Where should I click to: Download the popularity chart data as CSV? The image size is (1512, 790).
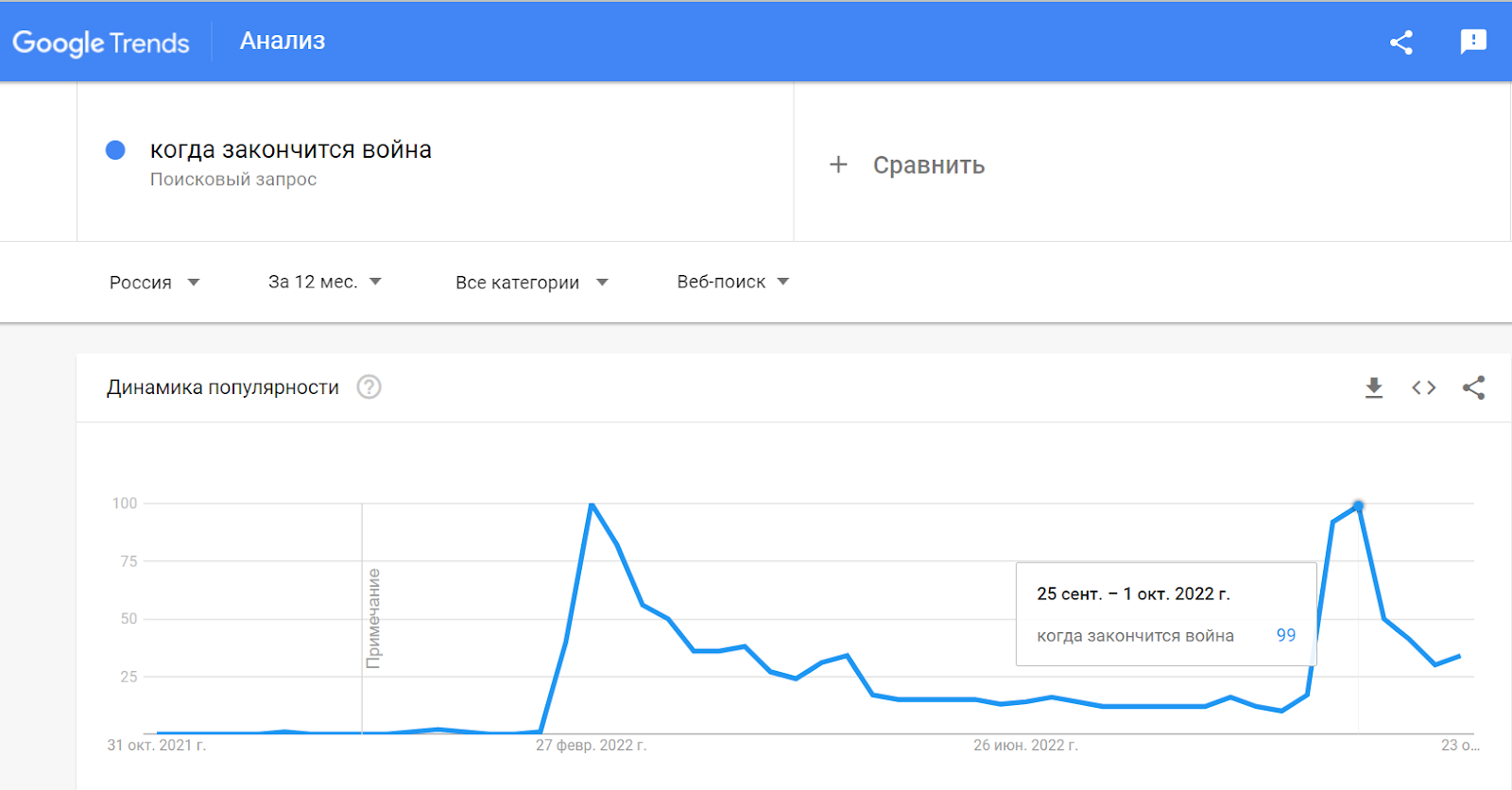[1374, 387]
